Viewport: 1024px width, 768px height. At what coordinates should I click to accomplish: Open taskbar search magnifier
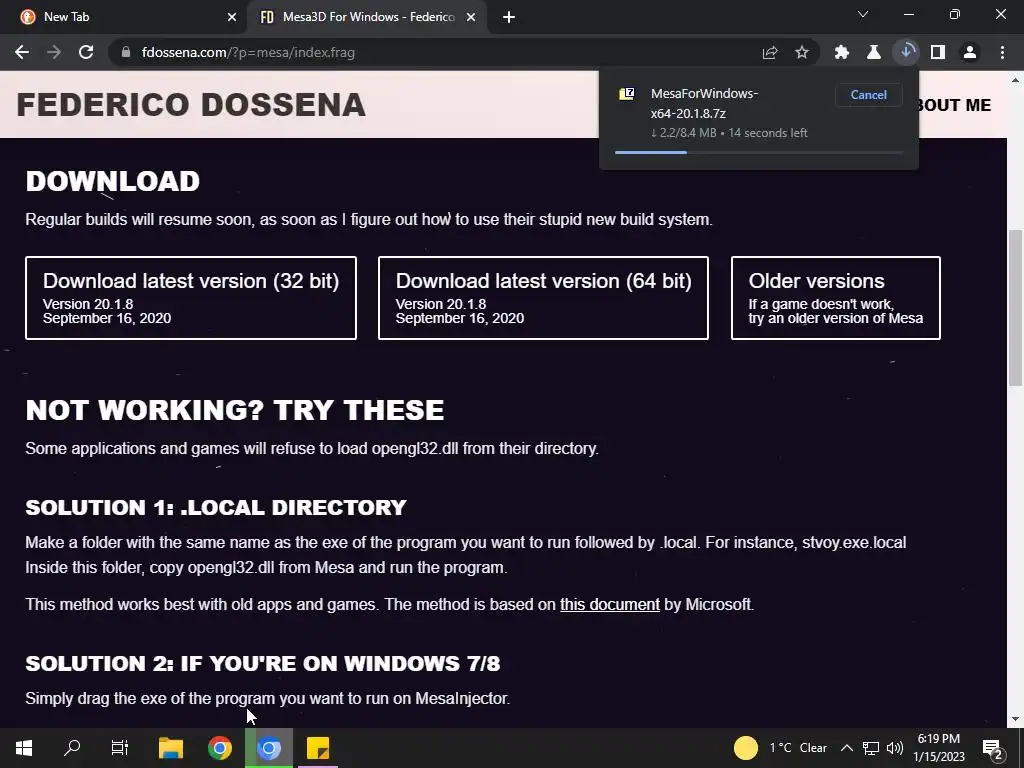pos(72,748)
